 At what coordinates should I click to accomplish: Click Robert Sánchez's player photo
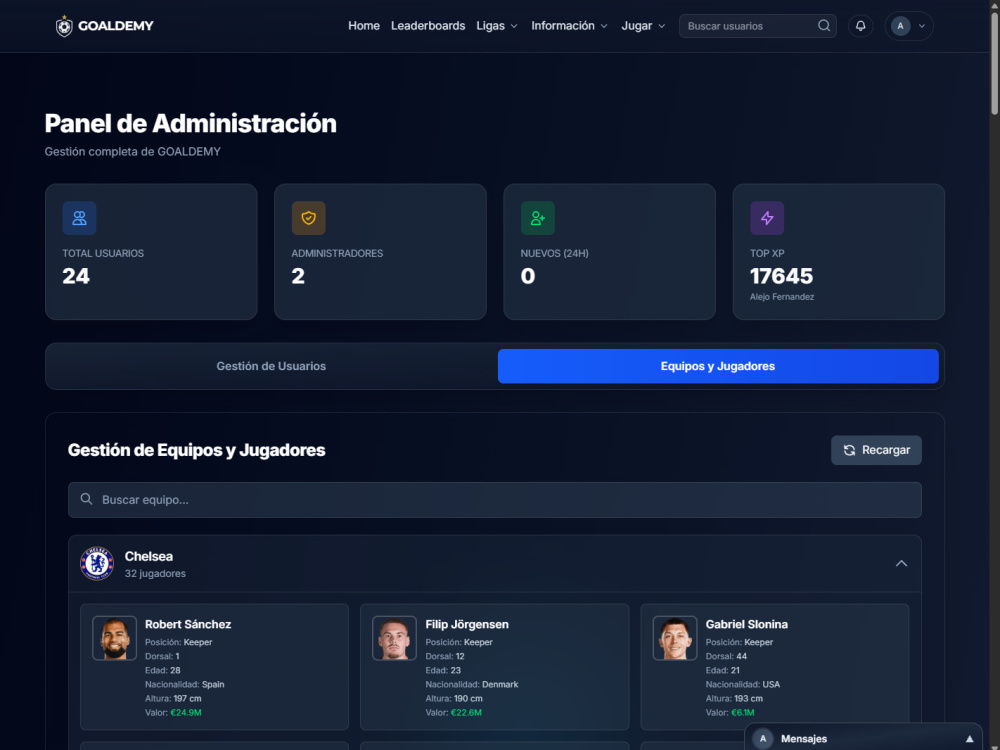pos(115,638)
